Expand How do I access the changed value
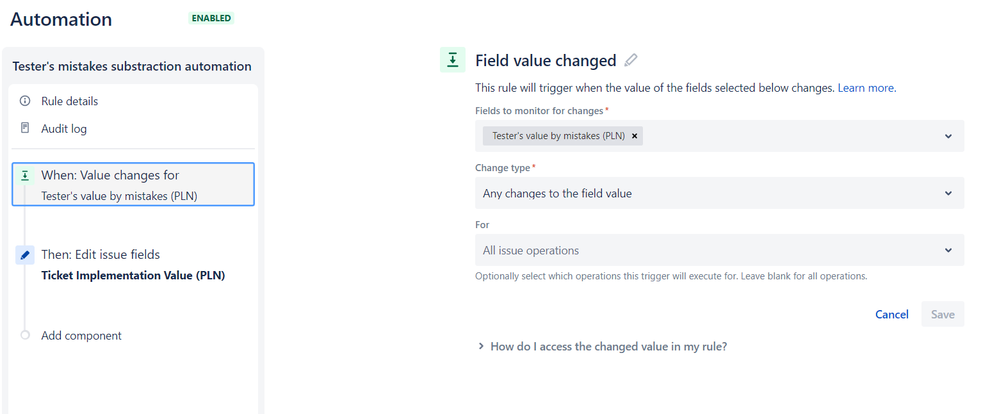 tap(603, 347)
